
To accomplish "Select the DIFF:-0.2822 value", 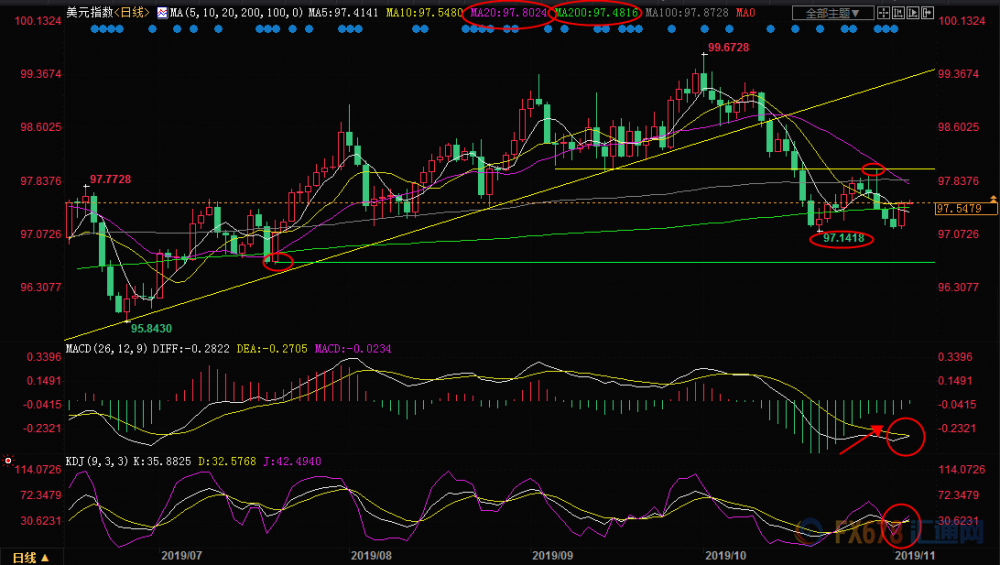I will (191, 349).
